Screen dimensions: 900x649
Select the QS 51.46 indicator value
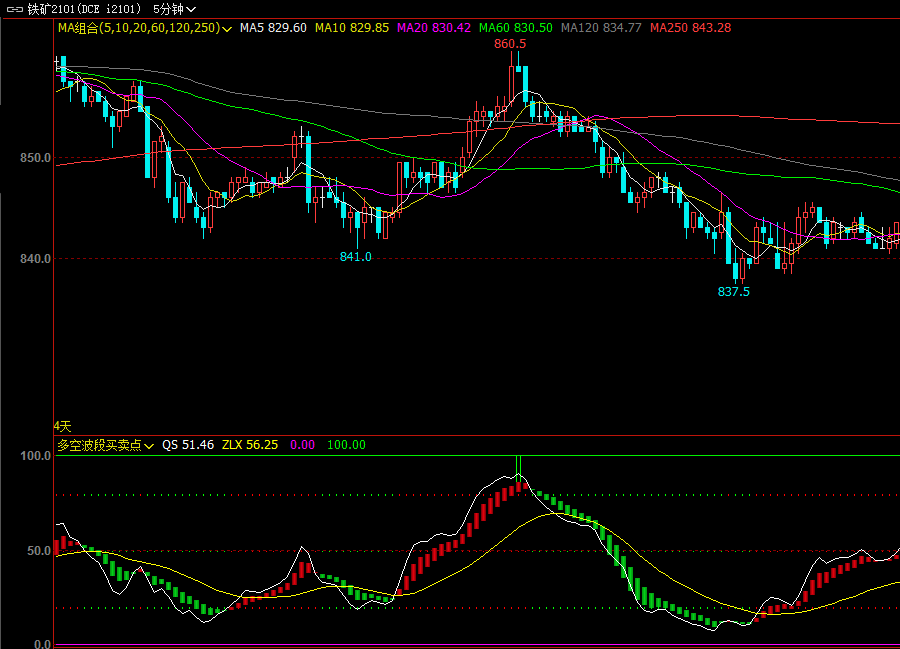[188, 445]
